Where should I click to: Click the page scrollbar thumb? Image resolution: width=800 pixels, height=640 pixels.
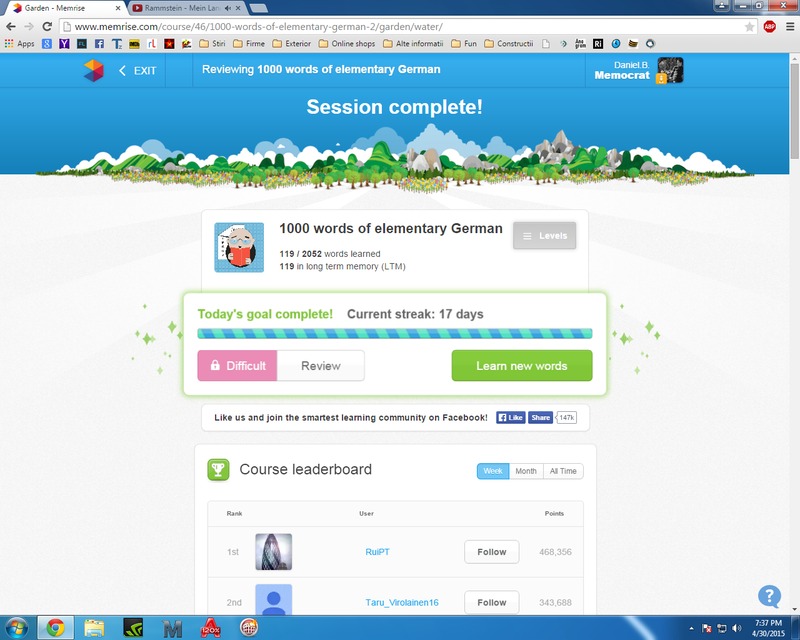[795, 110]
